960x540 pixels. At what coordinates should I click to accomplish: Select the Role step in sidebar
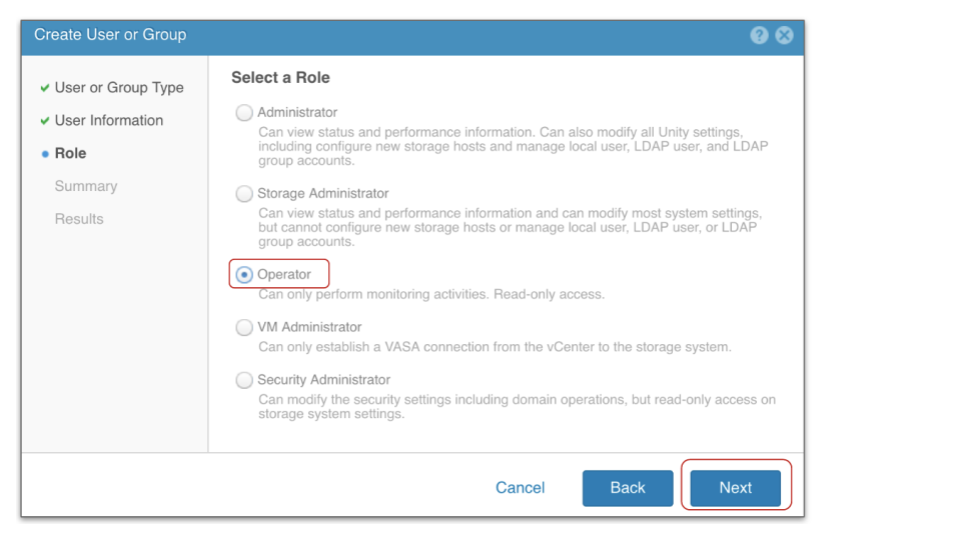(70, 154)
